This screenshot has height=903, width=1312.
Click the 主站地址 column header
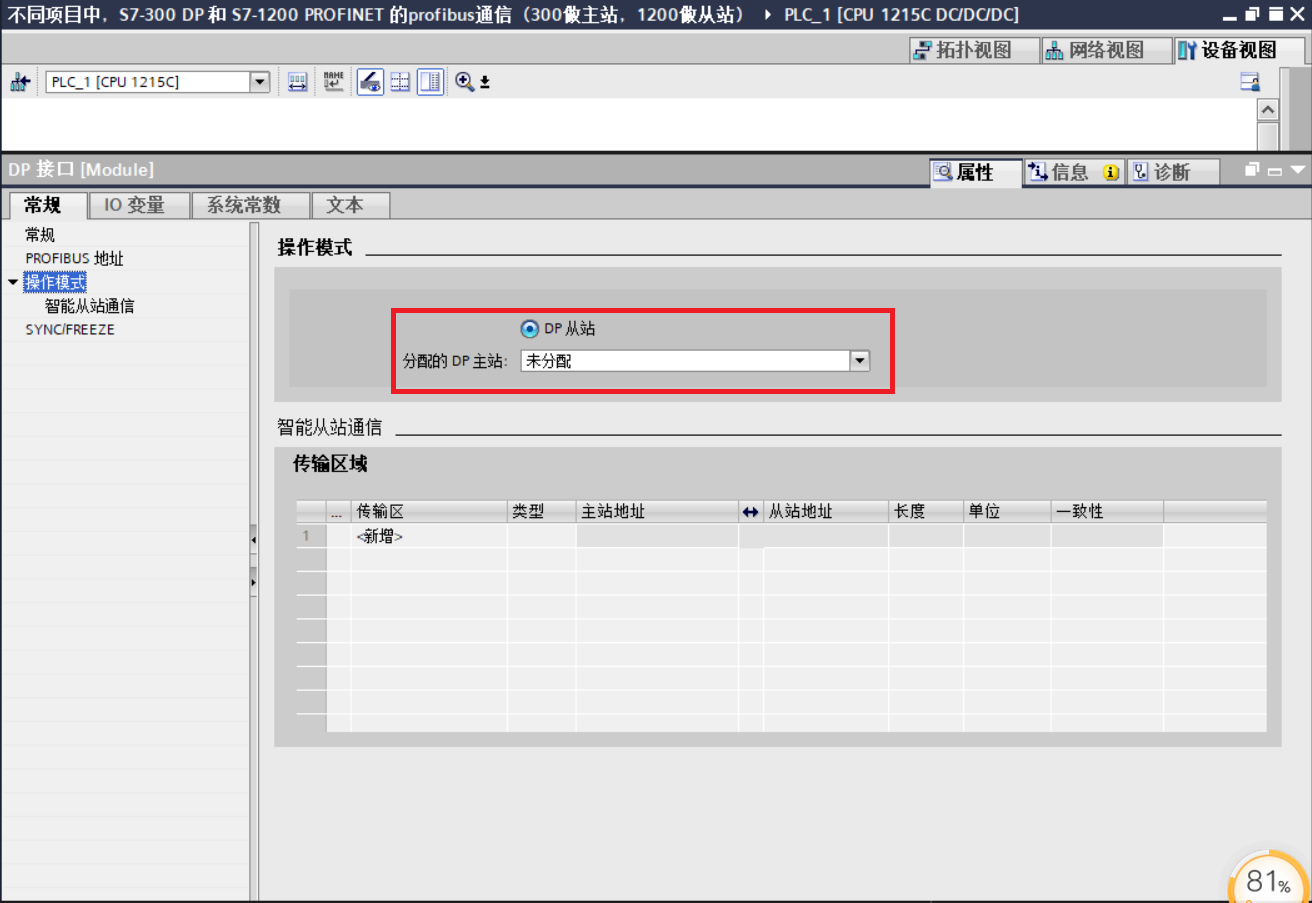coord(658,511)
